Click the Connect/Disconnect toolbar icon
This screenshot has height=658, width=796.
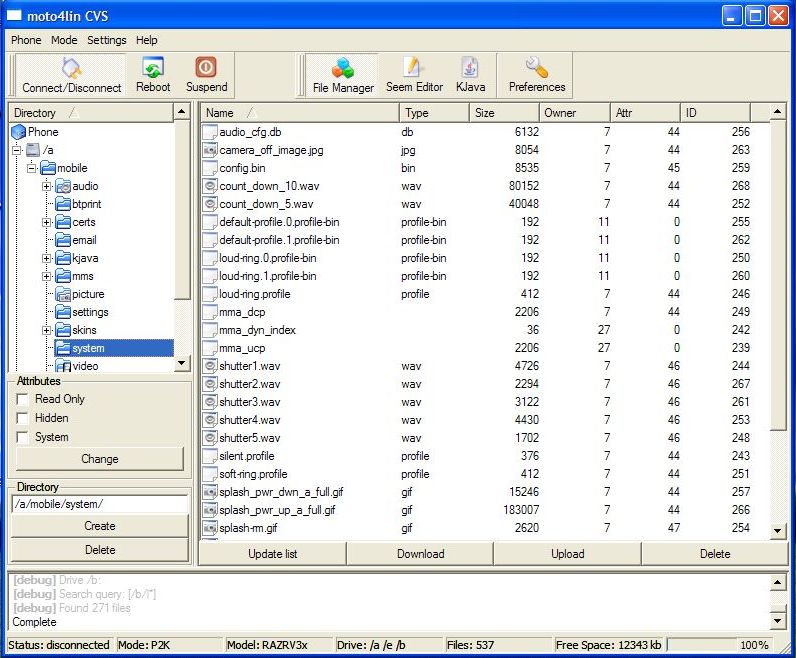[71, 68]
